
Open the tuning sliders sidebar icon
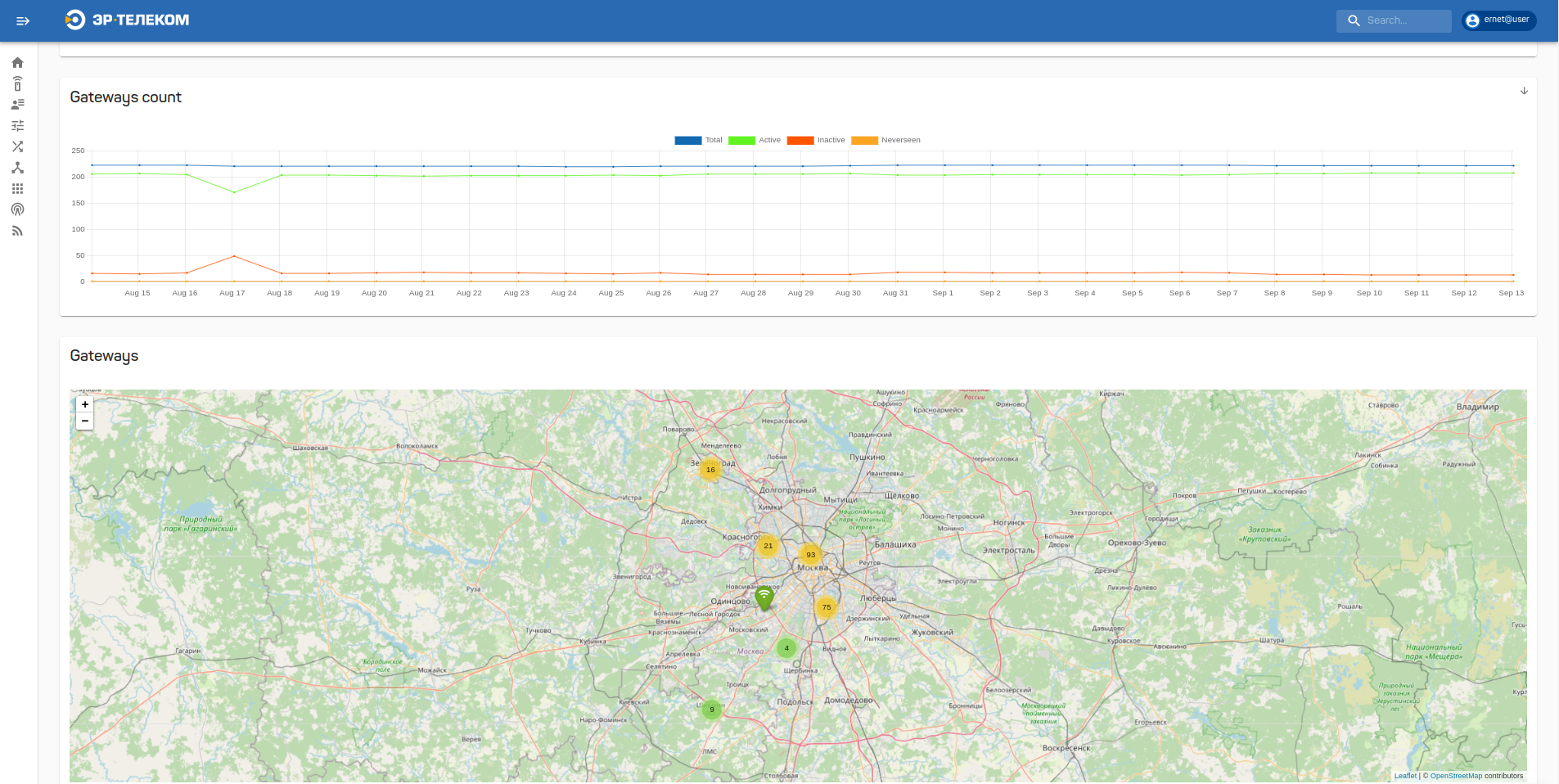tap(17, 125)
